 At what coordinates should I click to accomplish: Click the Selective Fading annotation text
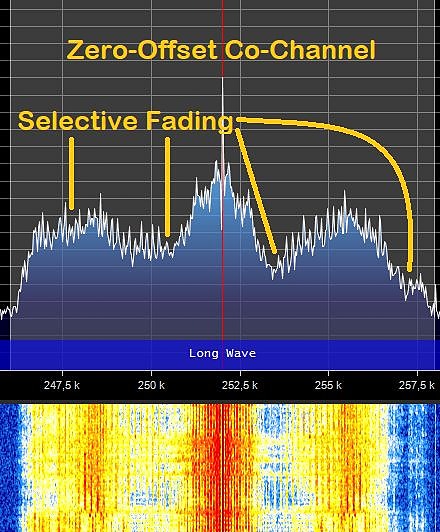click(126, 121)
